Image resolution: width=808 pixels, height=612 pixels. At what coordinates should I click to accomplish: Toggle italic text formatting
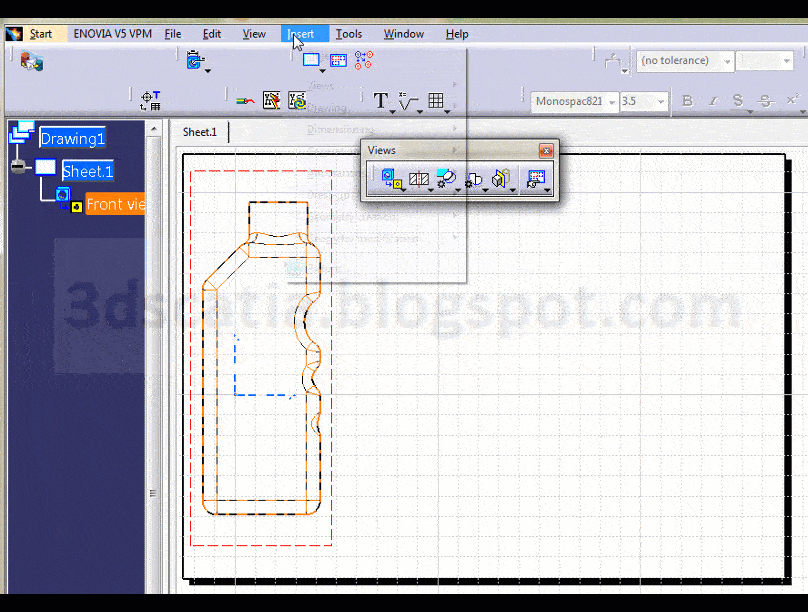713,100
